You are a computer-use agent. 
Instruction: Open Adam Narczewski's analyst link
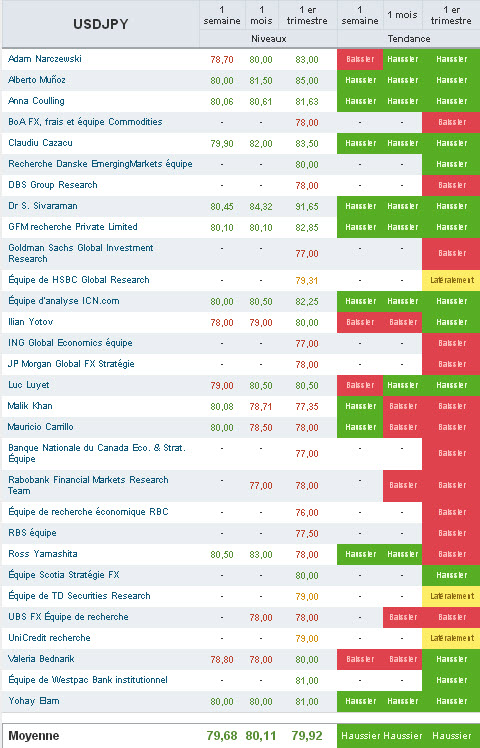[x=45, y=59]
